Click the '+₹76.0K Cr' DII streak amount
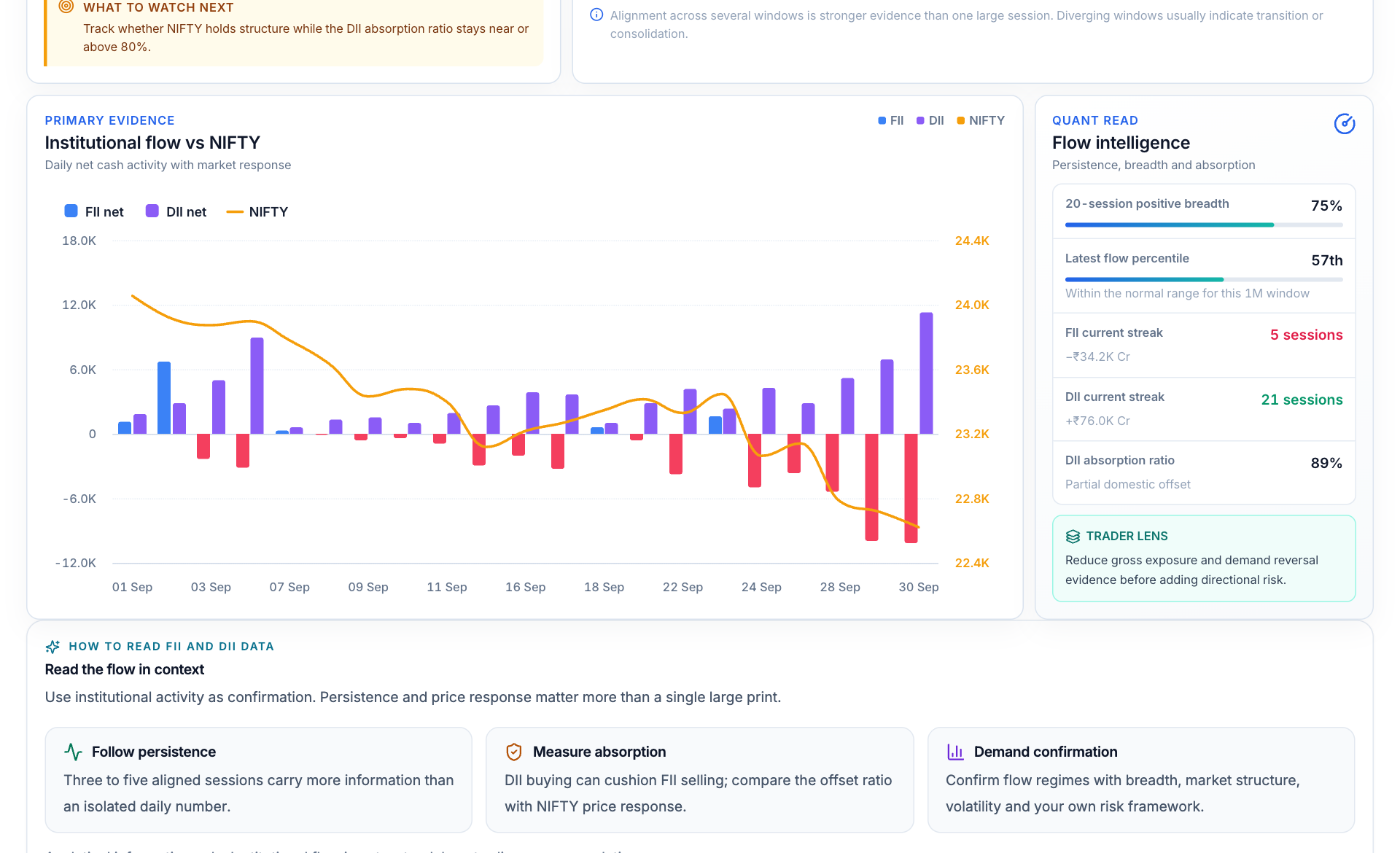The height and width of the screenshot is (853, 1400). click(x=1097, y=421)
